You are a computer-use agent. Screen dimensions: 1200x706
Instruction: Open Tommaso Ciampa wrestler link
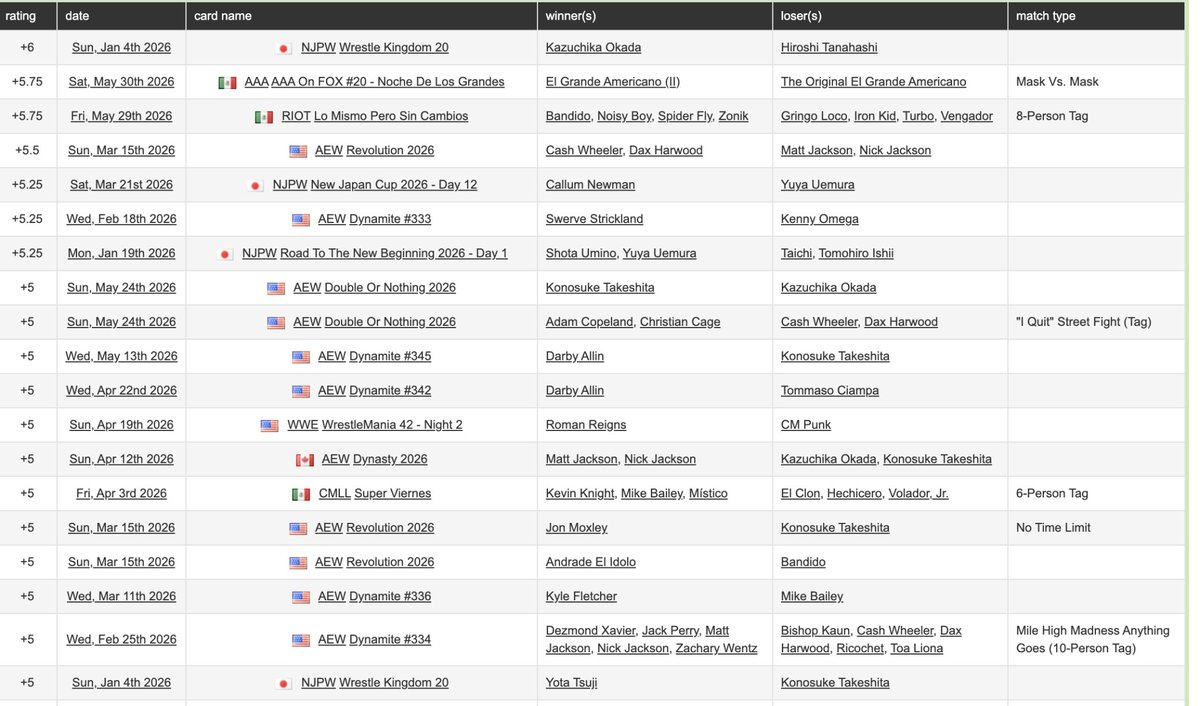point(829,391)
